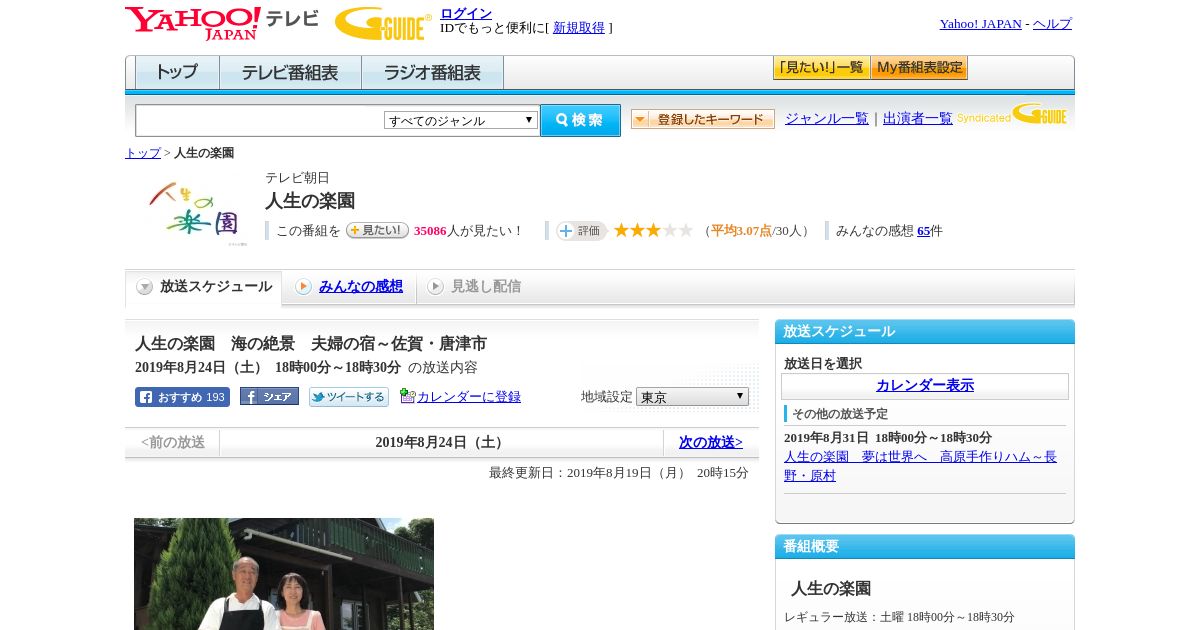Click the 見たい! plus button
The height and width of the screenshot is (630, 1200).
(377, 230)
